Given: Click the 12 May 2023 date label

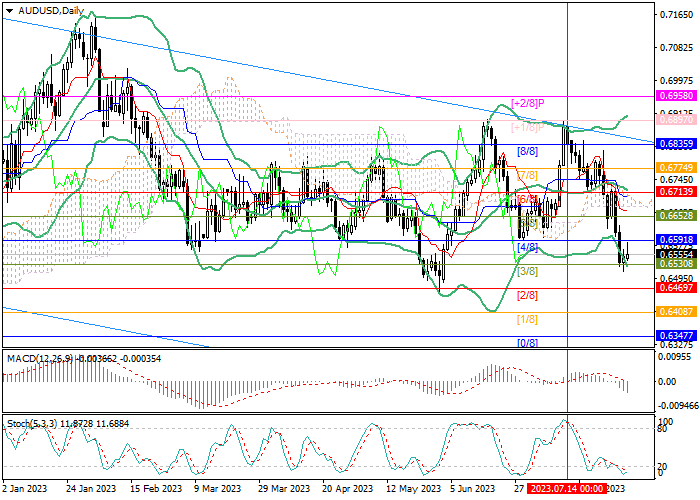Looking at the screenshot, I should (x=412, y=488).
